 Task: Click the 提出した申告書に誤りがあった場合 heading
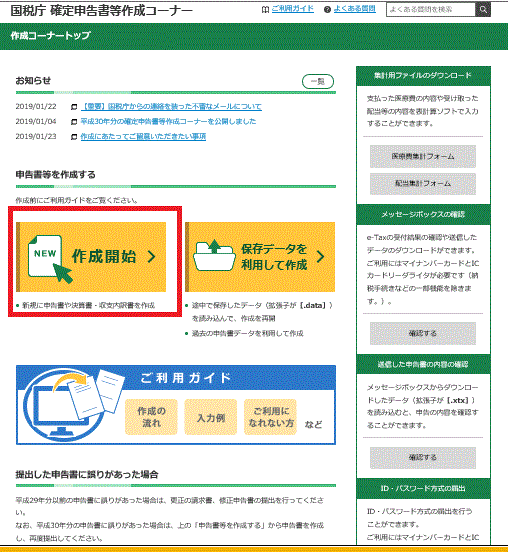tap(87, 474)
